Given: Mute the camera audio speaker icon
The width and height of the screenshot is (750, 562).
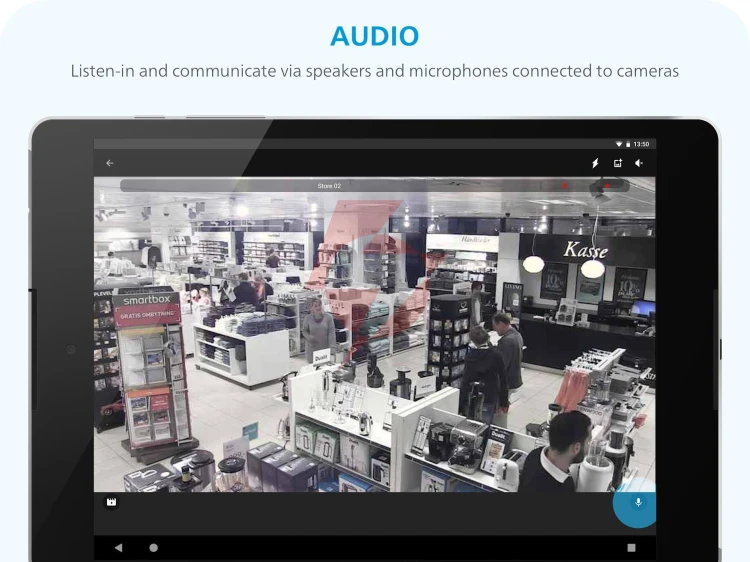Looking at the screenshot, I should pos(639,163).
